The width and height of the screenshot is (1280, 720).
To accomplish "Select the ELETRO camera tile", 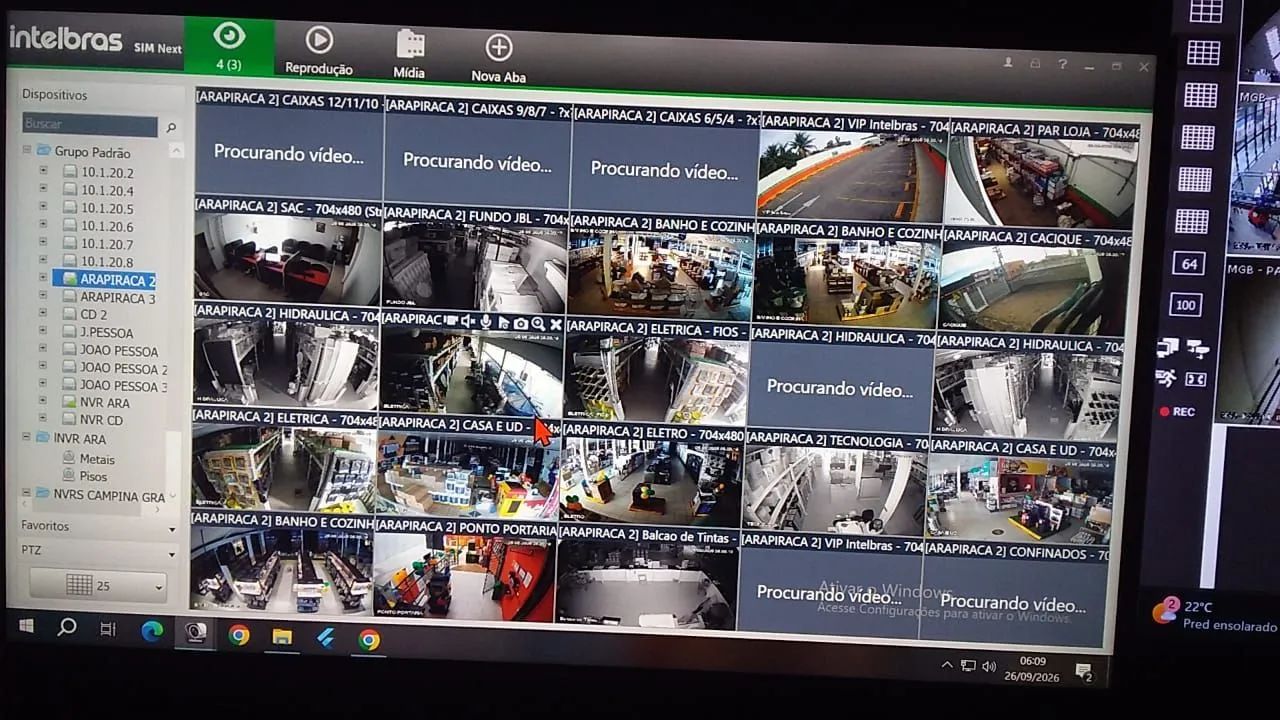I will click(x=651, y=478).
